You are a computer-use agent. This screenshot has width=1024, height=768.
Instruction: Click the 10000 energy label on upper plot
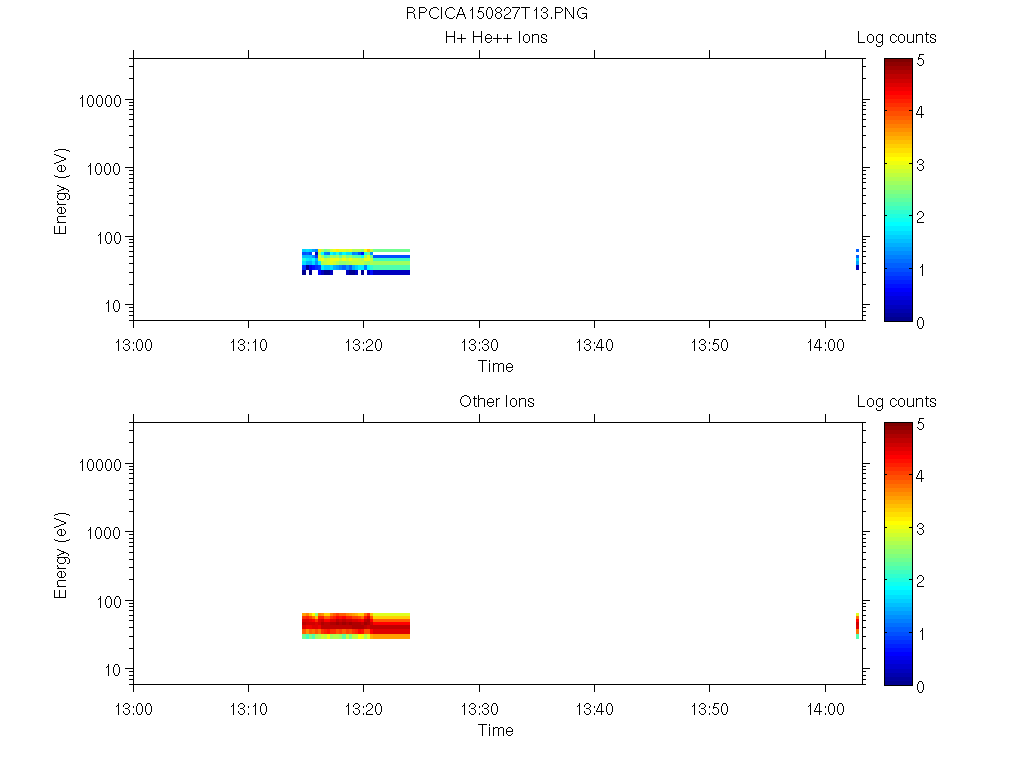(100, 101)
